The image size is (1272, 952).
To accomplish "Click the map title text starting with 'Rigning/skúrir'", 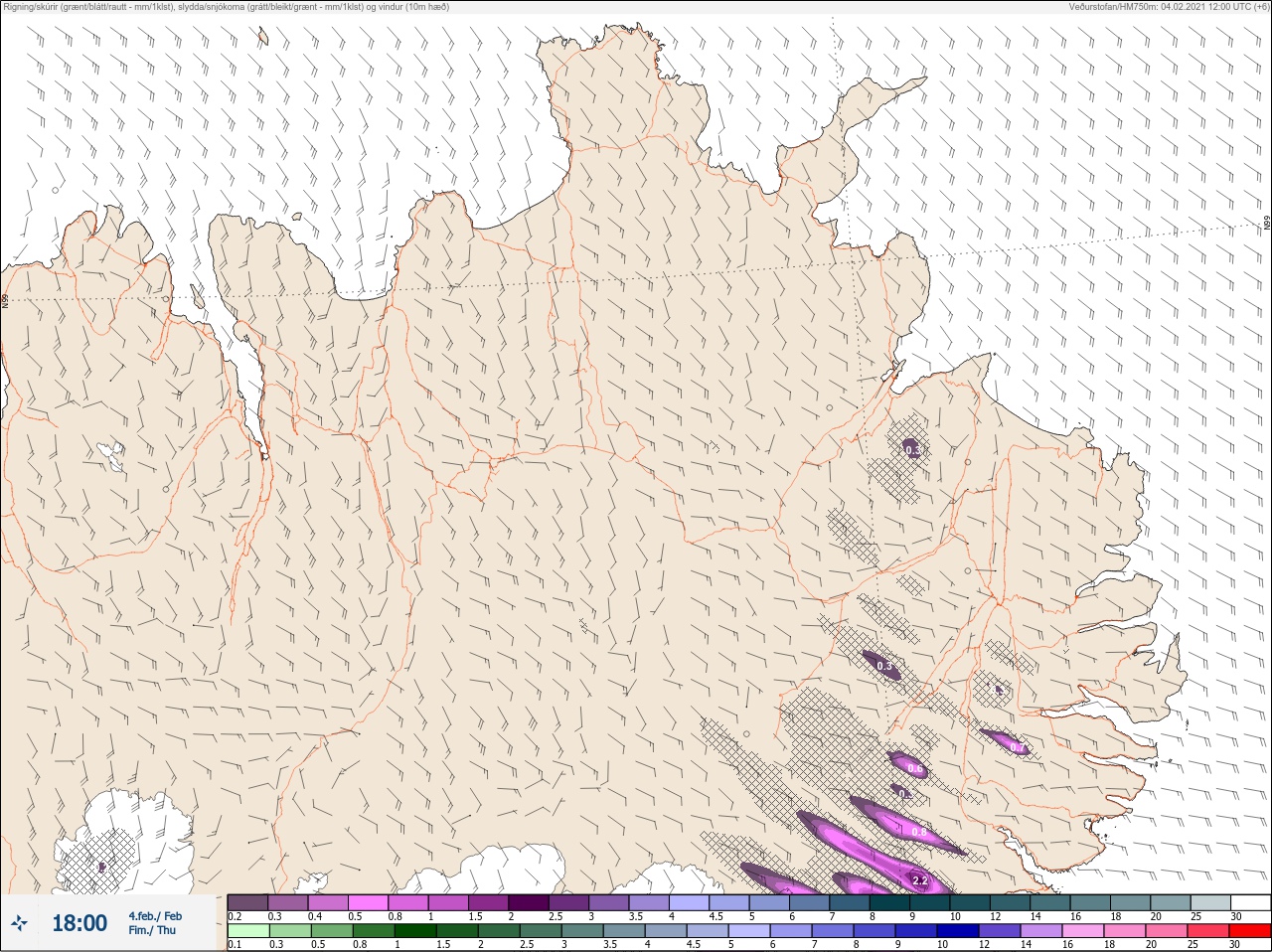I will point(227,7).
